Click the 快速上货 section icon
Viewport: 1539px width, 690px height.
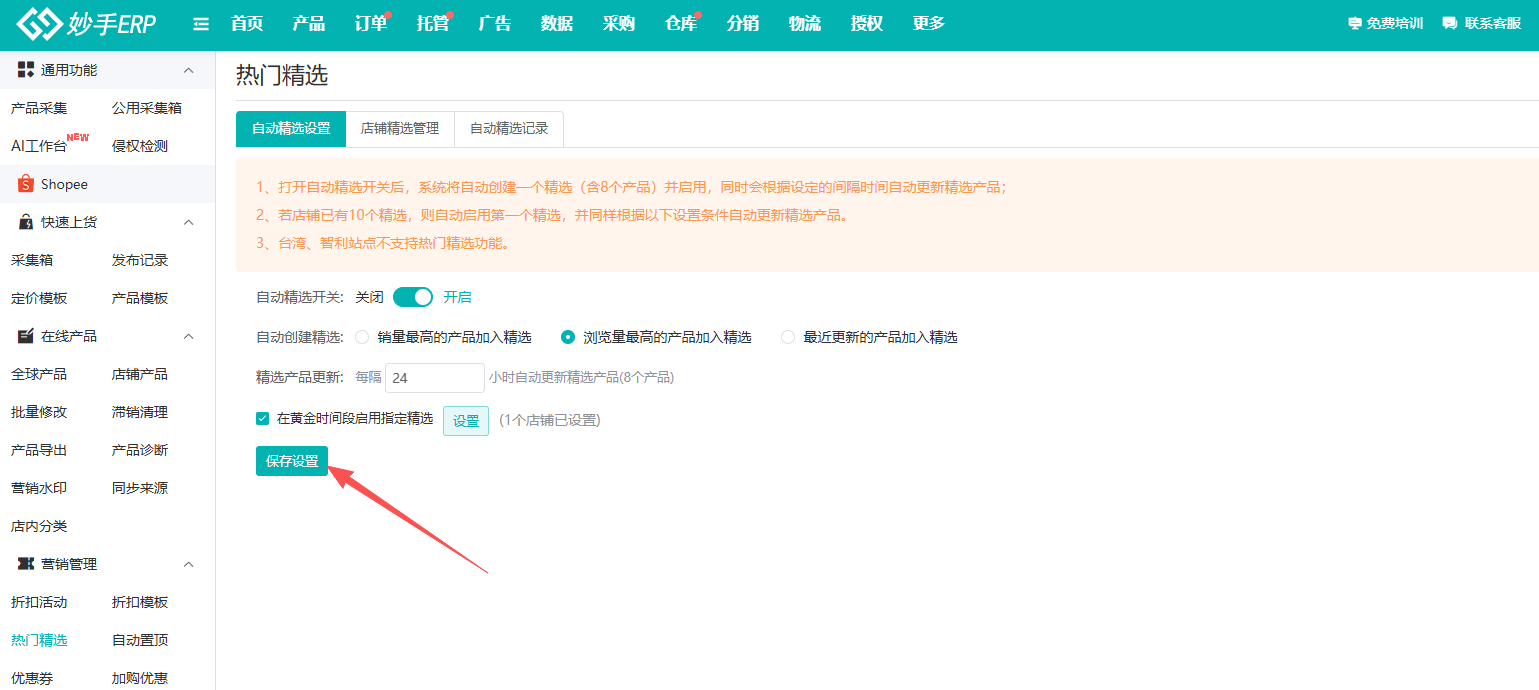coord(24,221)
